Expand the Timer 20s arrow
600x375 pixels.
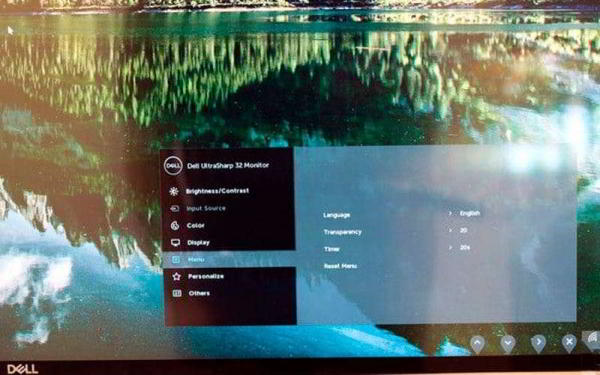[451, 248]
